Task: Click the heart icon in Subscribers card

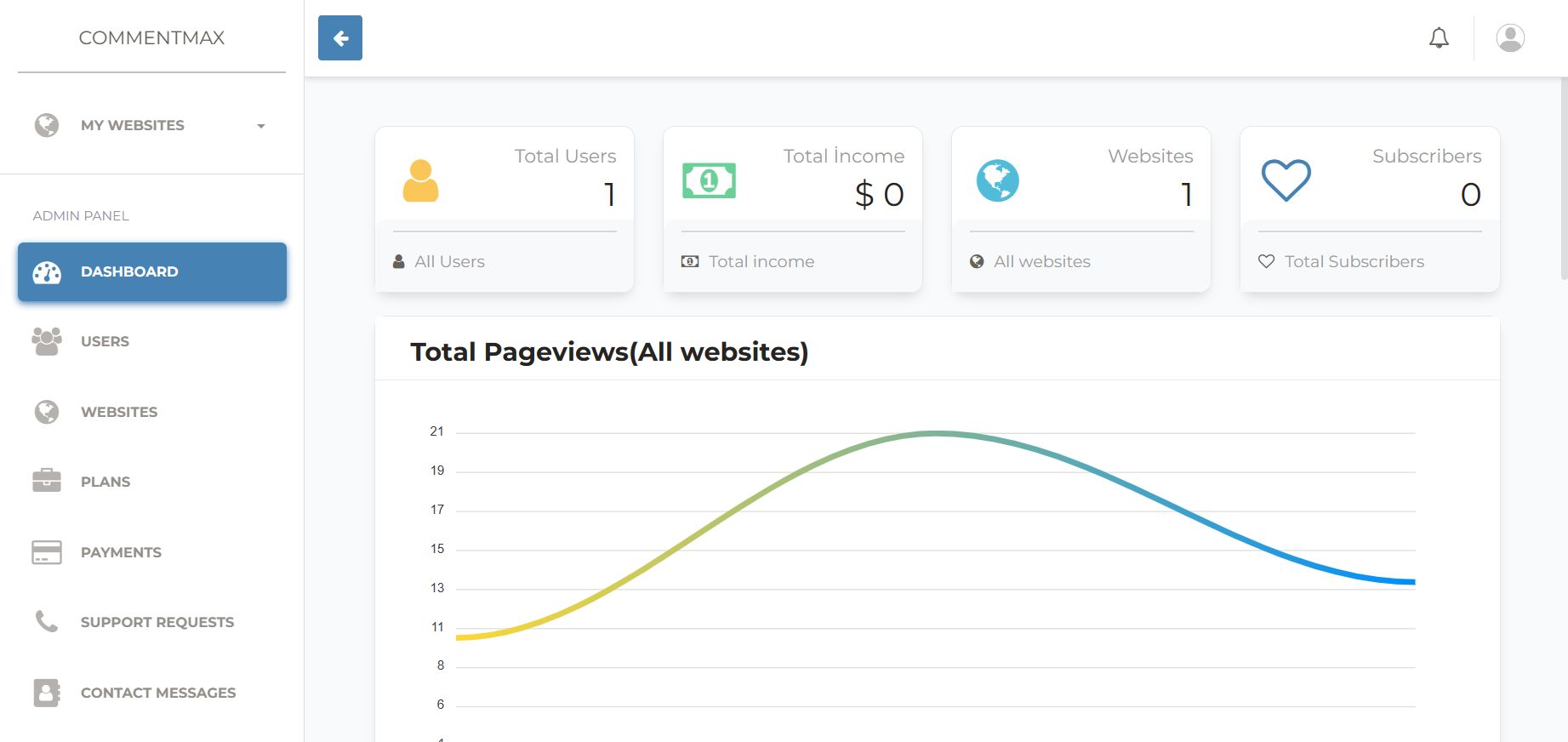Action: click(1286, 180)
